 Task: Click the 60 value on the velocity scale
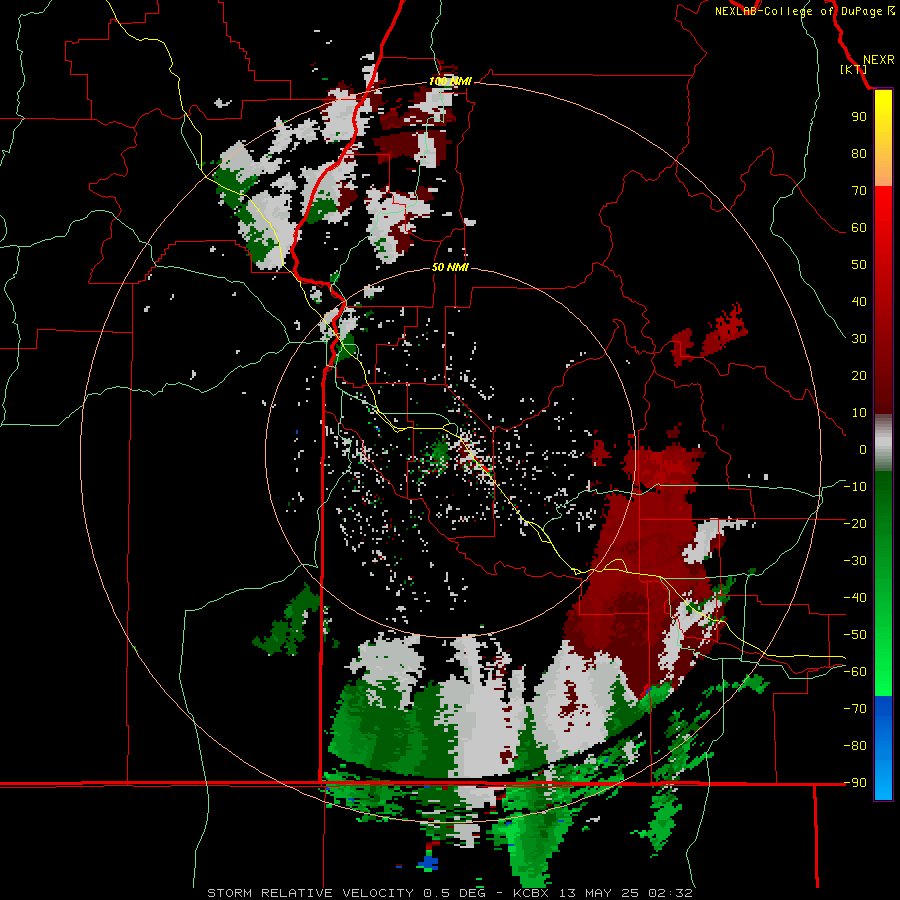pyautogui.click(x=859, y=227)
